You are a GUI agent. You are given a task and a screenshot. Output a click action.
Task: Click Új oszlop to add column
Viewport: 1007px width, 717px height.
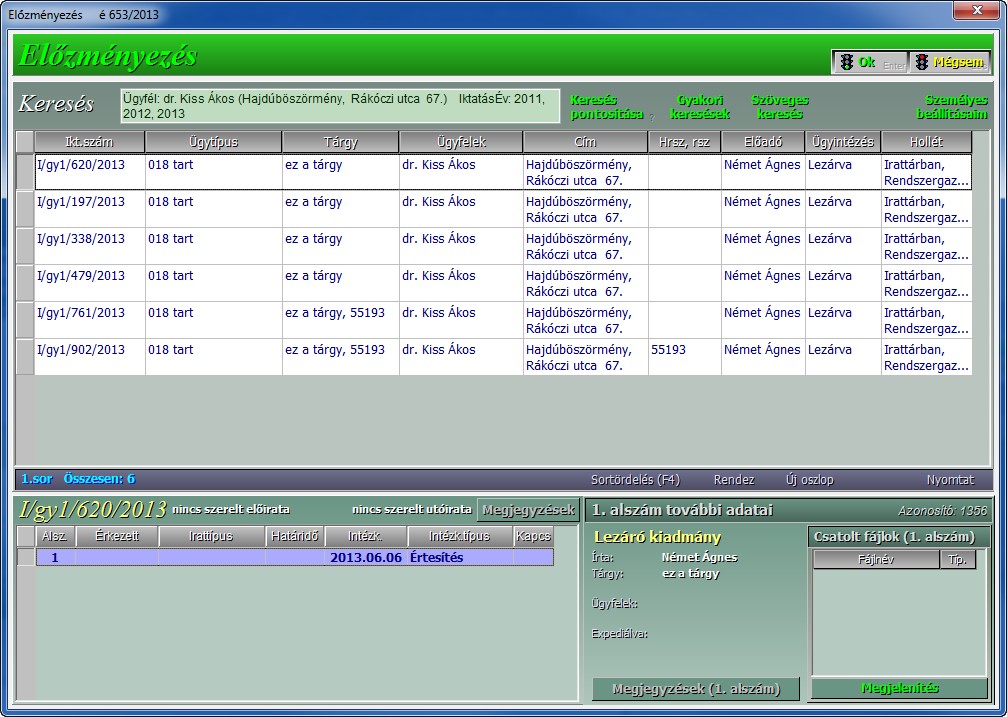809,480
